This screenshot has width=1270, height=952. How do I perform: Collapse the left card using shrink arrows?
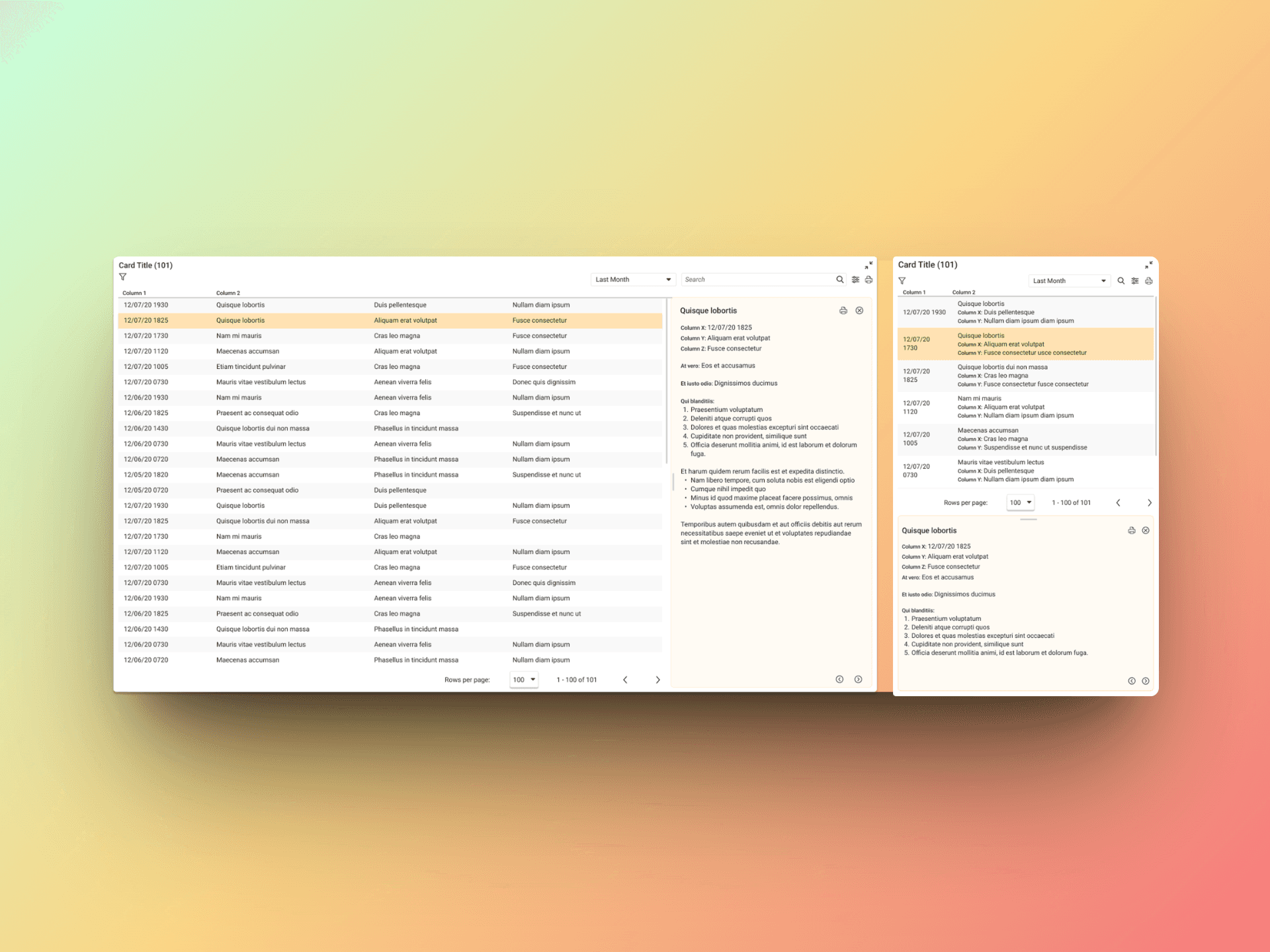point(869,264)
